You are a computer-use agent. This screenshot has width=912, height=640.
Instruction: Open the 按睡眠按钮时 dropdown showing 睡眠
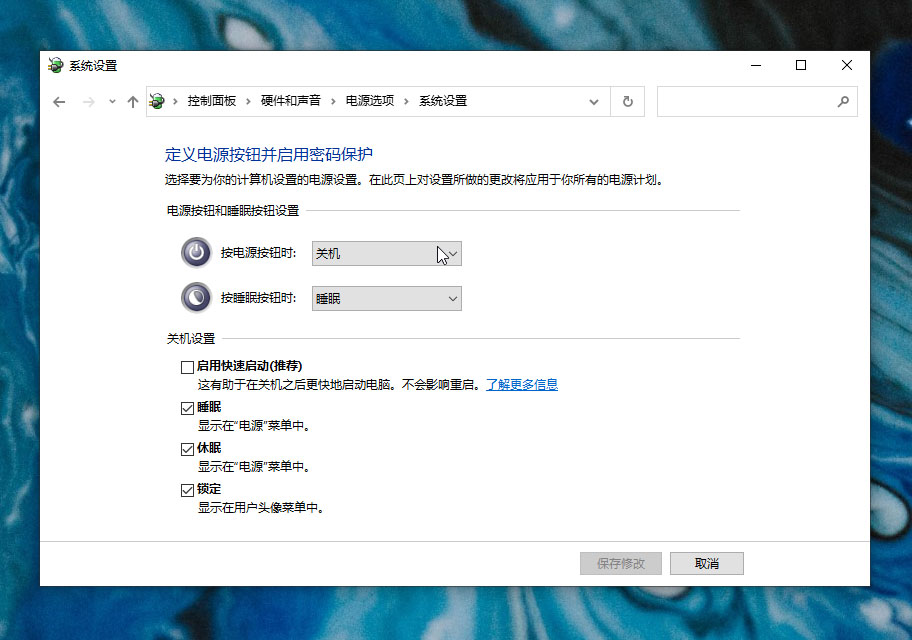point(386,298)
